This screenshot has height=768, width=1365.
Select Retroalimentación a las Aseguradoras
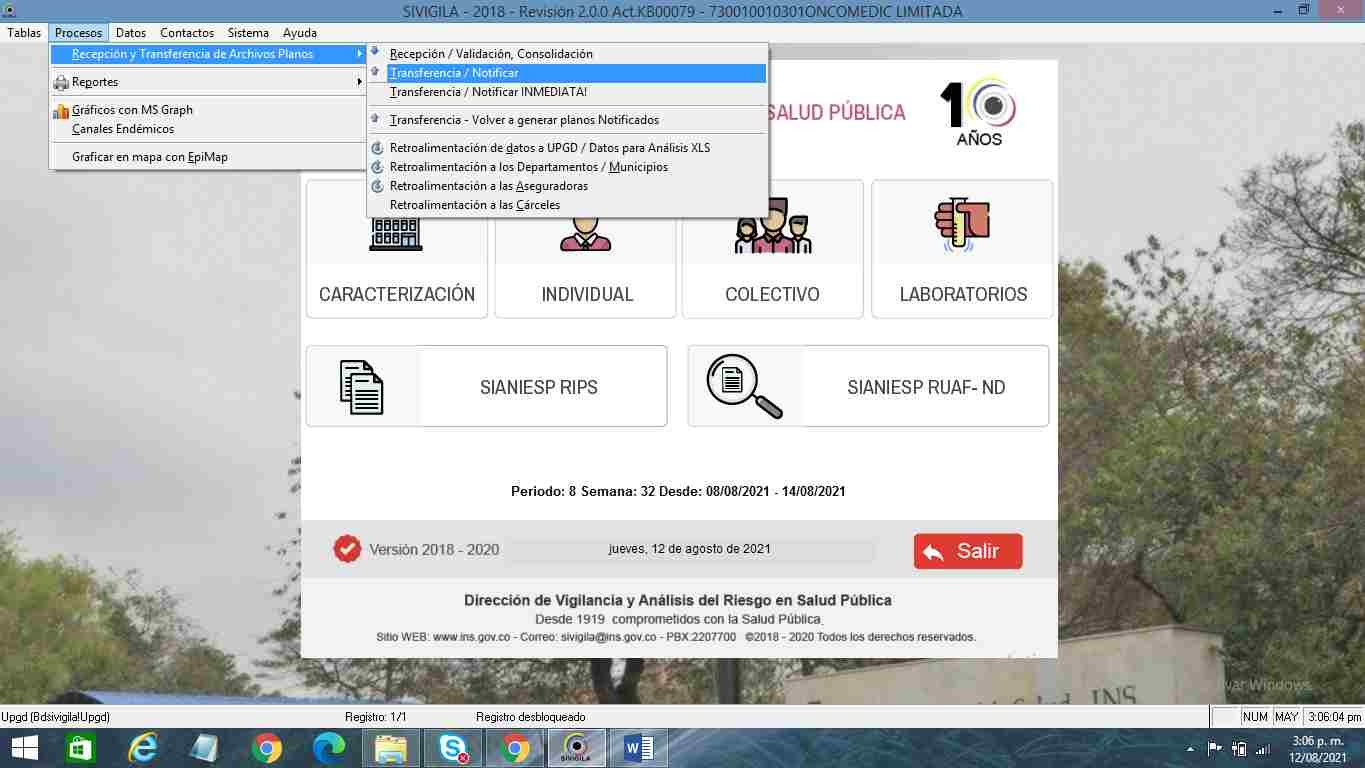tap(488, 186)
